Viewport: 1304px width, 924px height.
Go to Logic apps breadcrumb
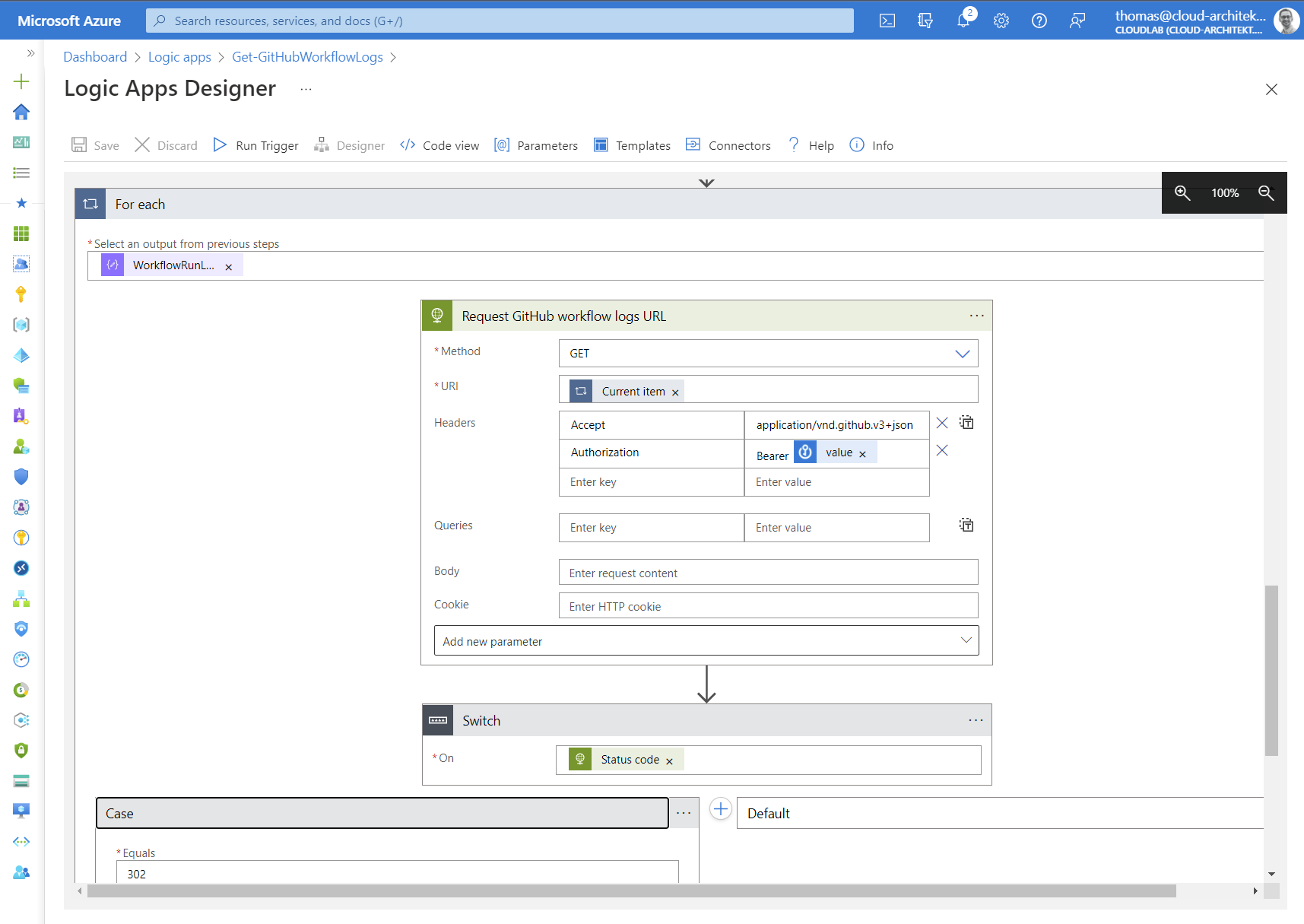coord(179,57)
